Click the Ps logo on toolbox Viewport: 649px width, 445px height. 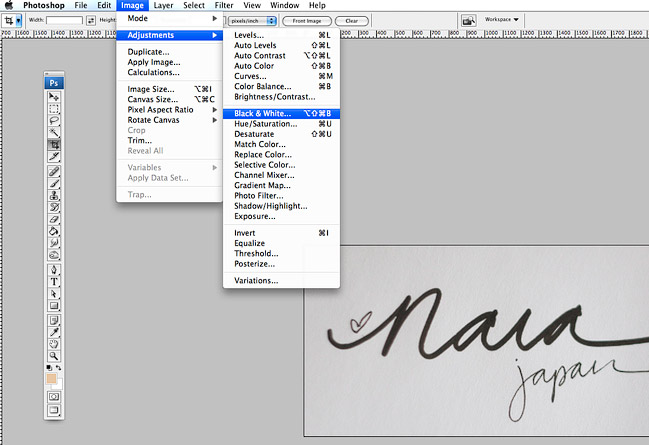click(54, 83)
